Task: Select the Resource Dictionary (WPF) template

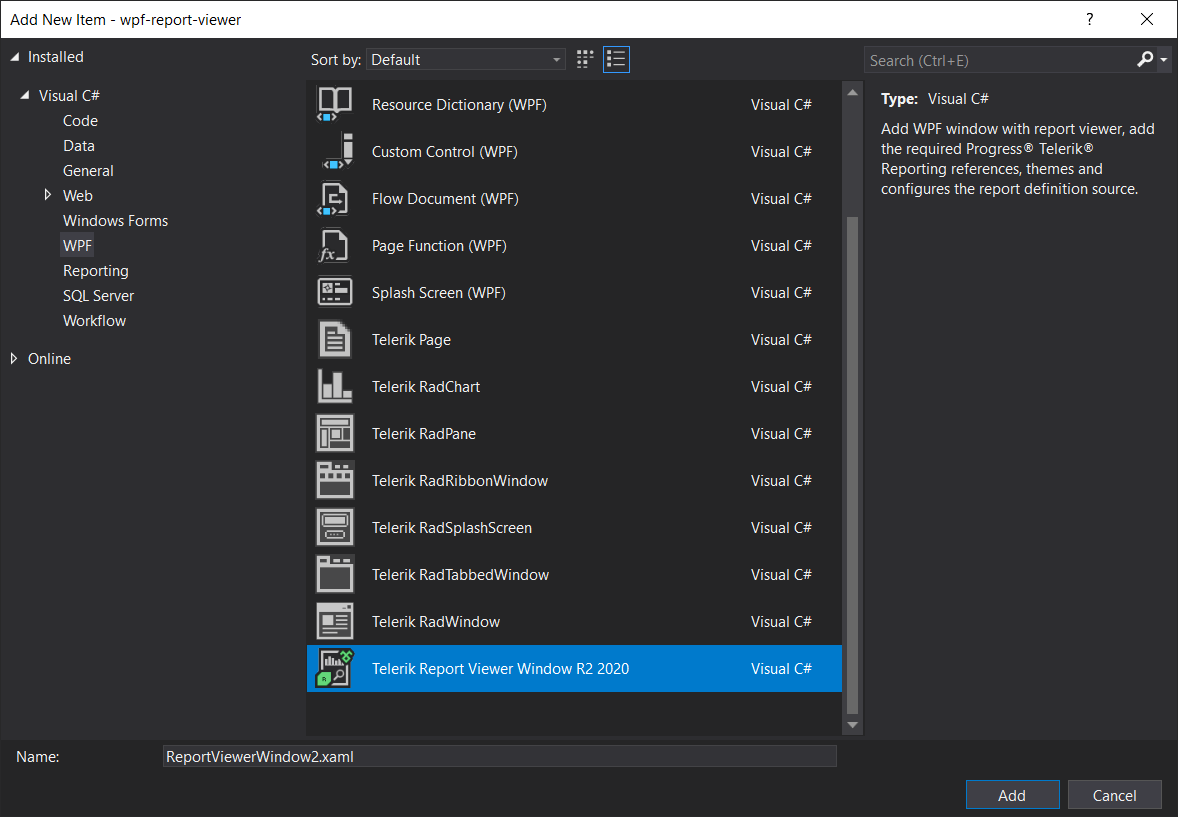Action: click(x=575, y=104)
